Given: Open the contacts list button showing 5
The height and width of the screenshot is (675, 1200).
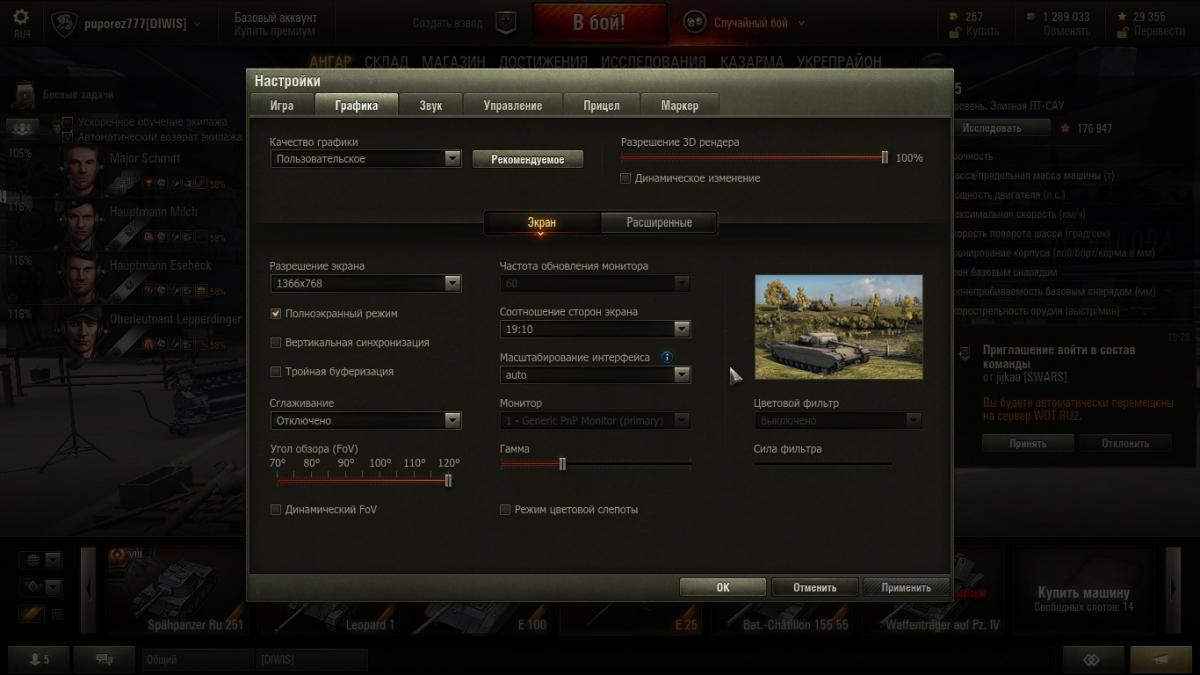Looking at the screenshot, I should tap(39, 659).
